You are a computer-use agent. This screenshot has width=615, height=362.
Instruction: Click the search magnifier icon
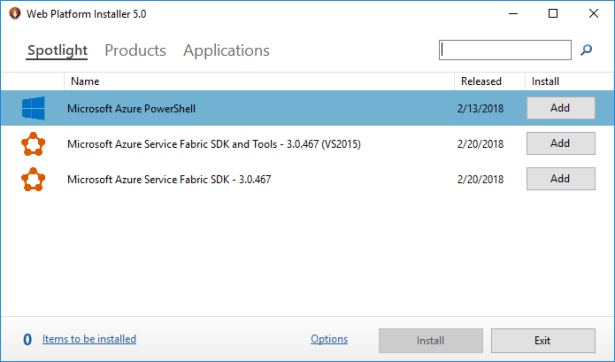click(x=586, y=50)
